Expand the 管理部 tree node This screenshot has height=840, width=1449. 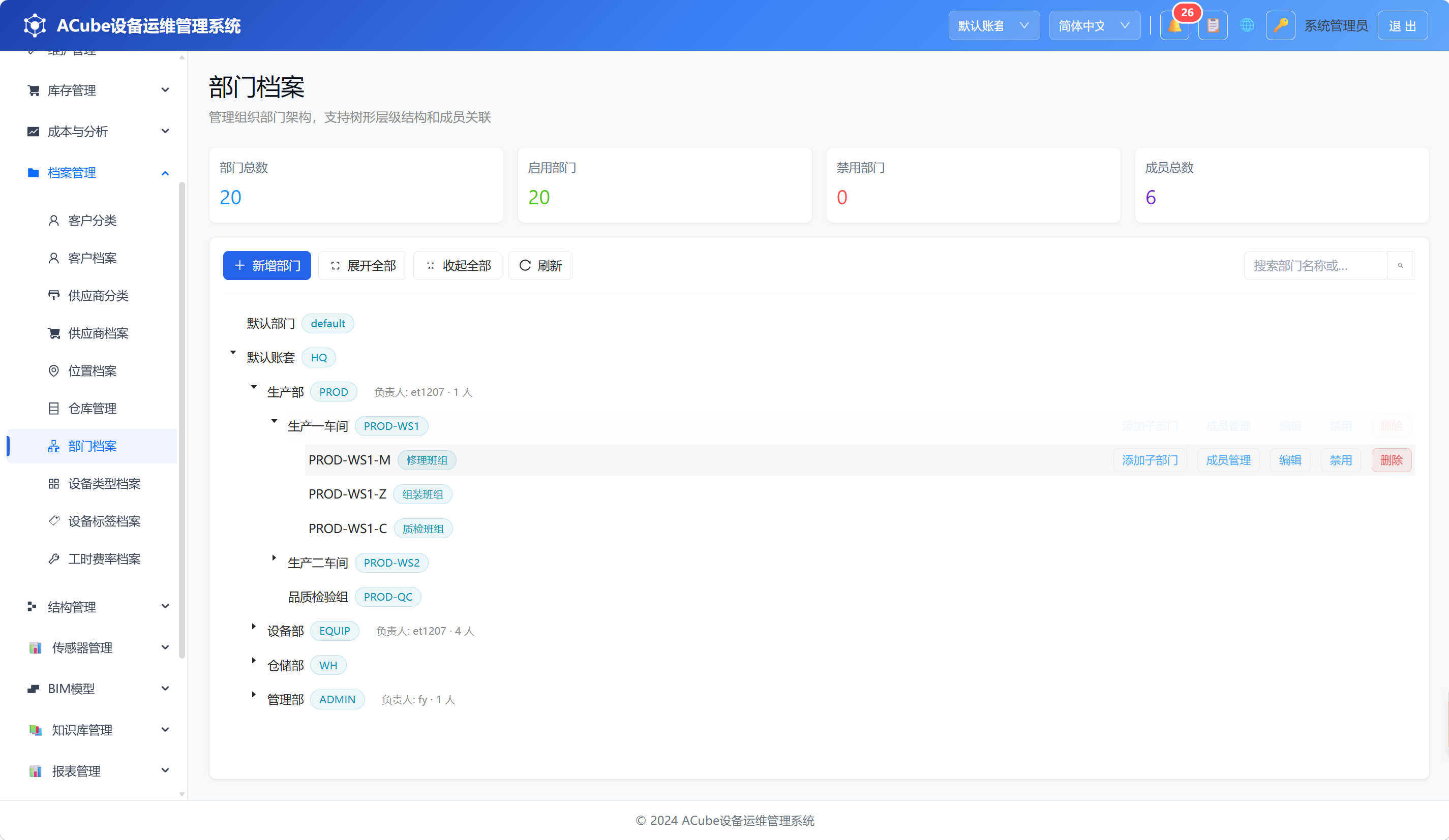pyautogui.click(x=254, y=695)
